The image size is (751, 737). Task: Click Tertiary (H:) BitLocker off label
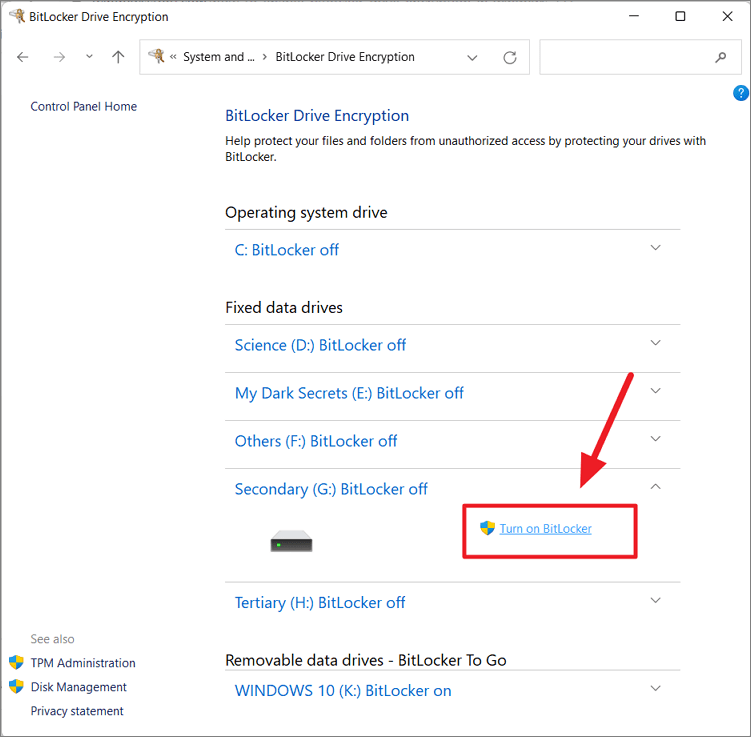(320, 602)
